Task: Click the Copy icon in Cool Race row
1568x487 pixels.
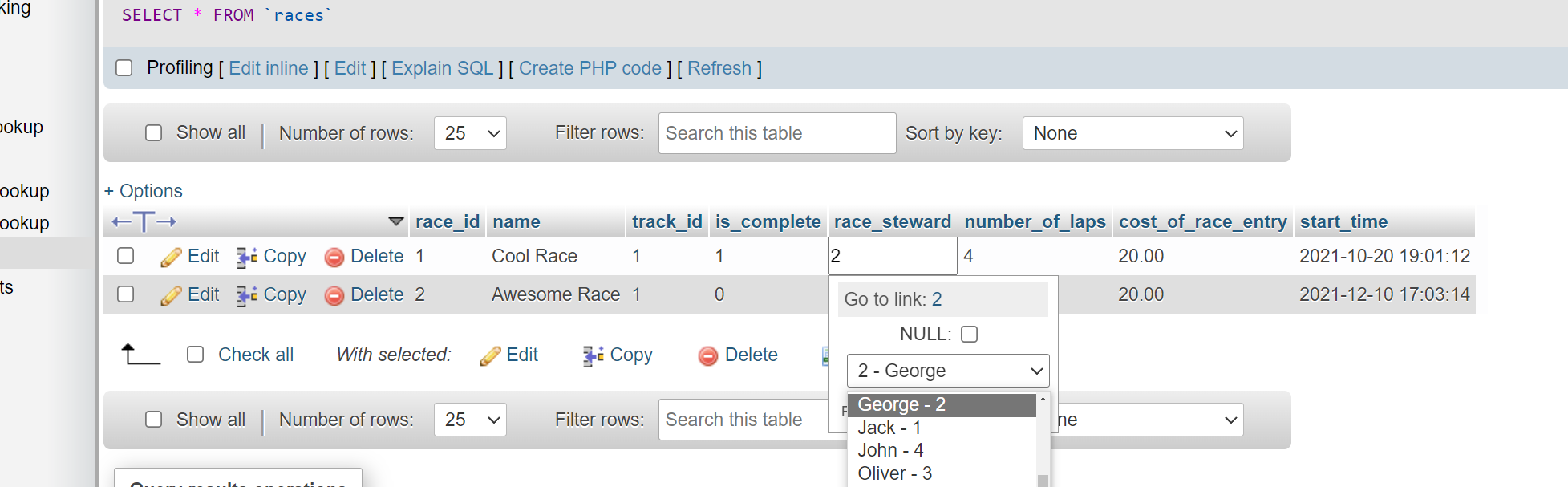Action: pos(247,257)
